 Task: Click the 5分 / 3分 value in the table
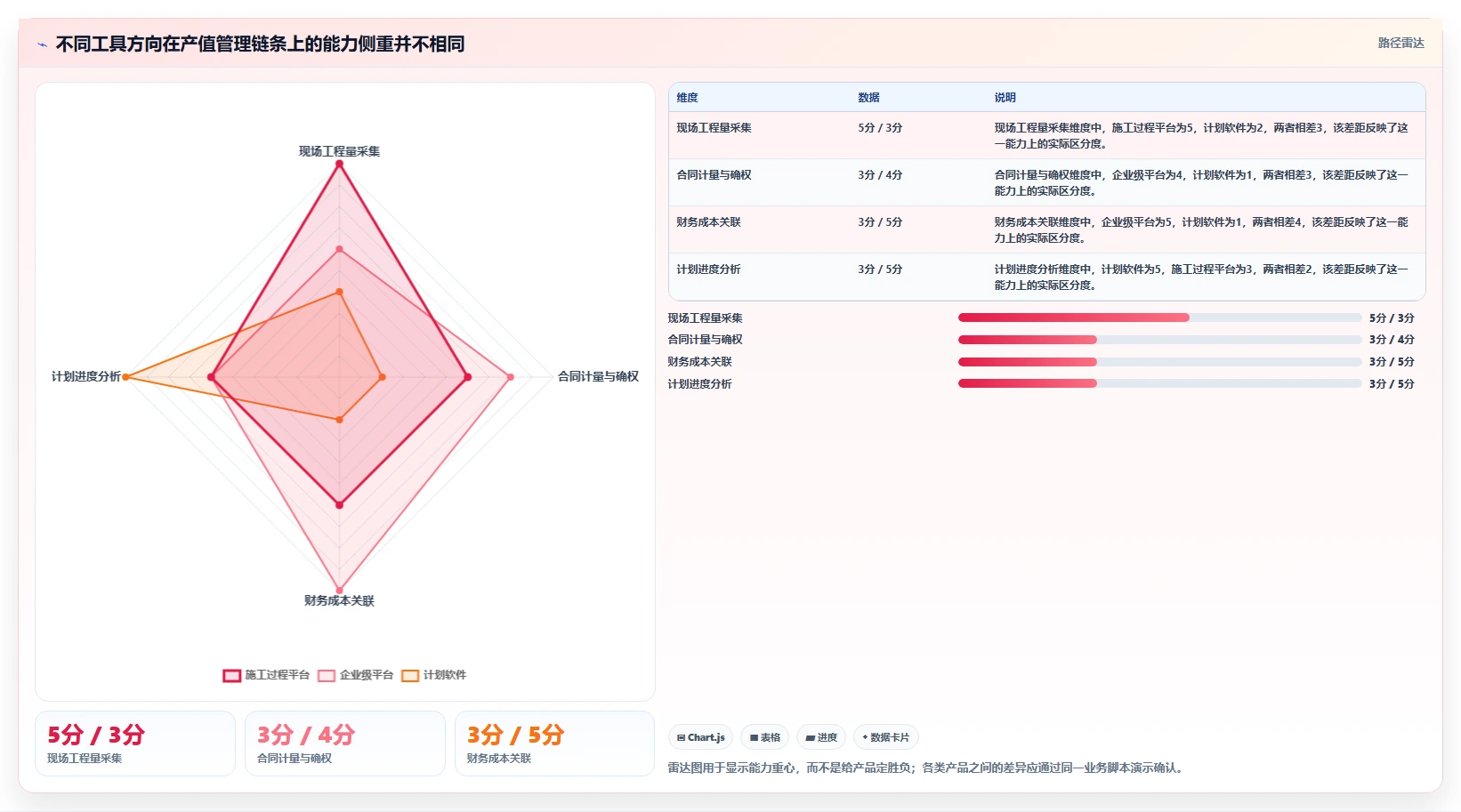880,128
